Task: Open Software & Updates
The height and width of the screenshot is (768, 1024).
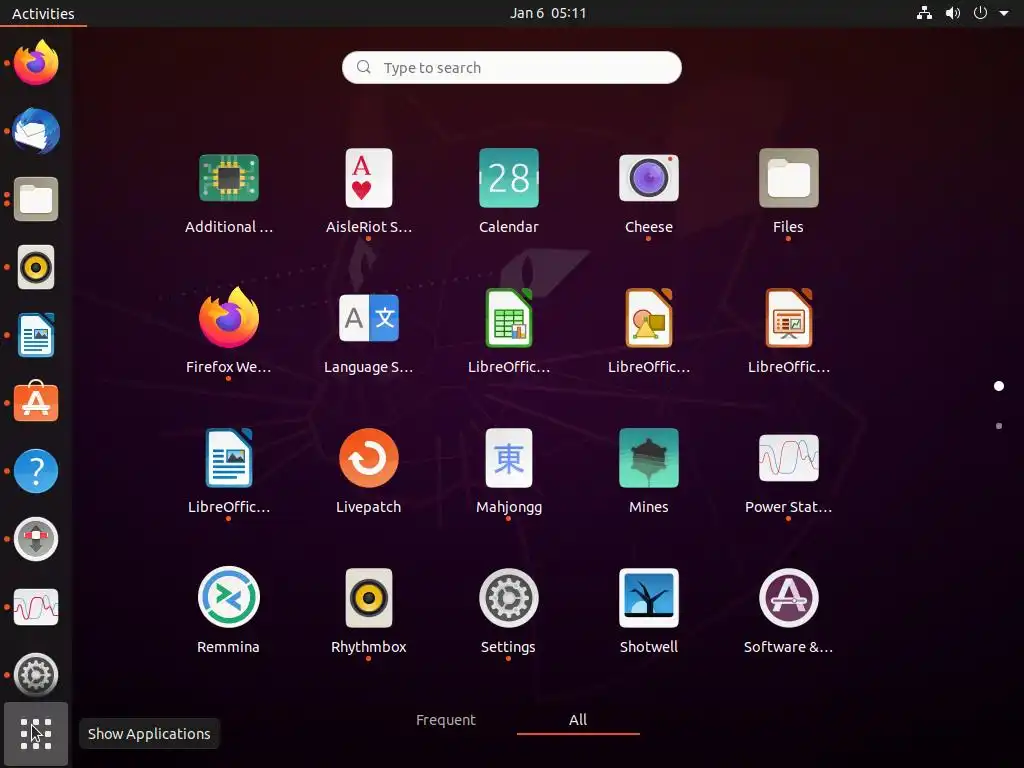Action: [788, 598]
